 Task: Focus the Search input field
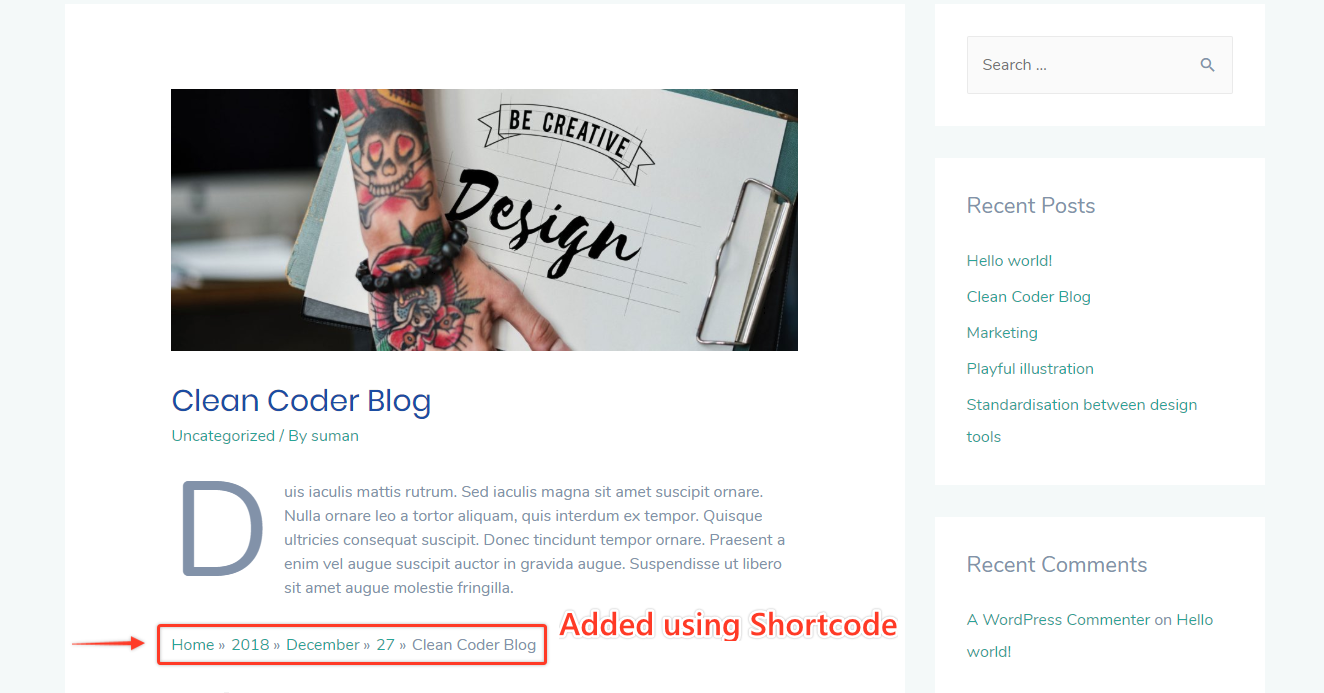coord(1099,65)
